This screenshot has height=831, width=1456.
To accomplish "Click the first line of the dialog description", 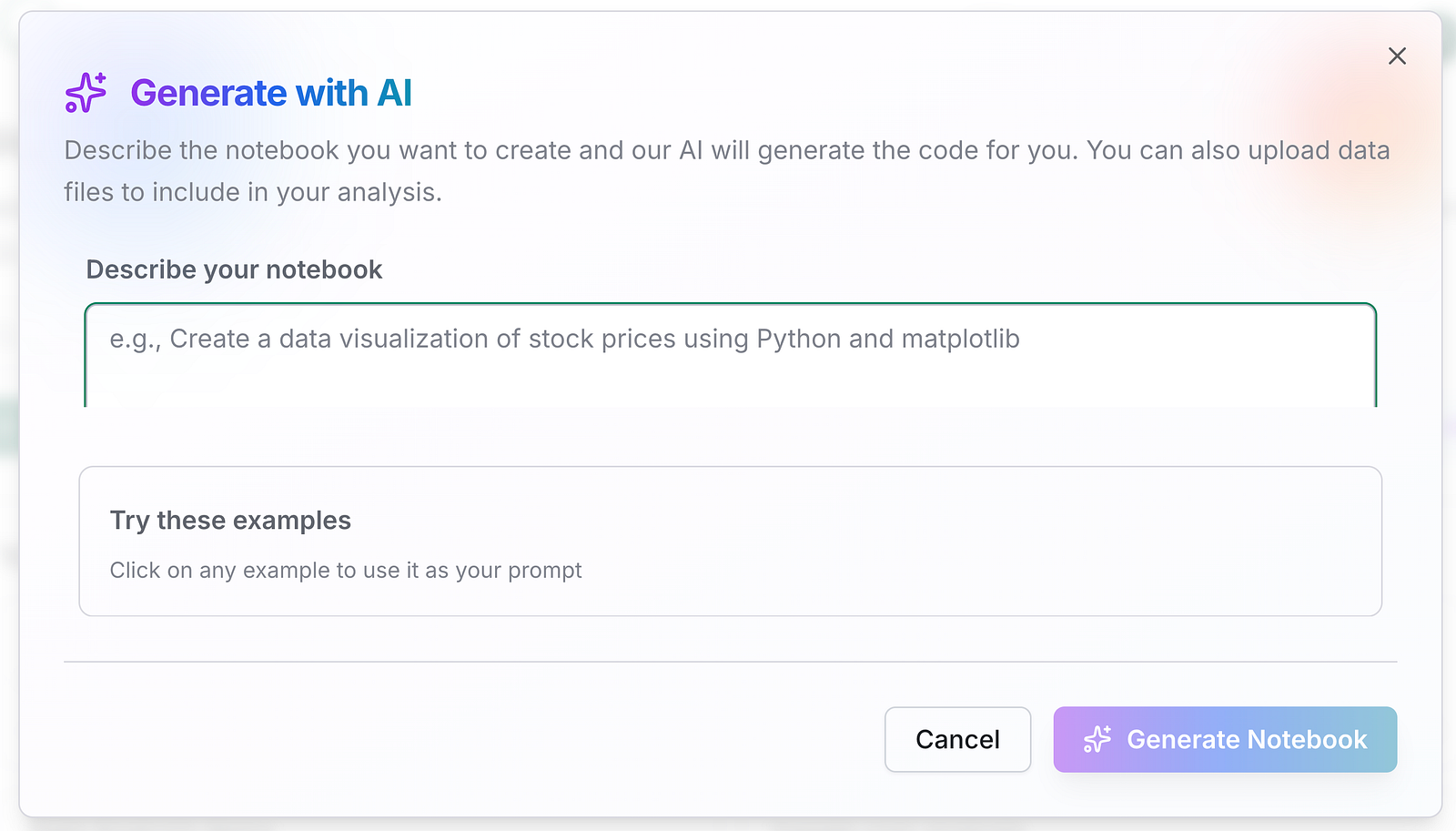I will (726, 150).
